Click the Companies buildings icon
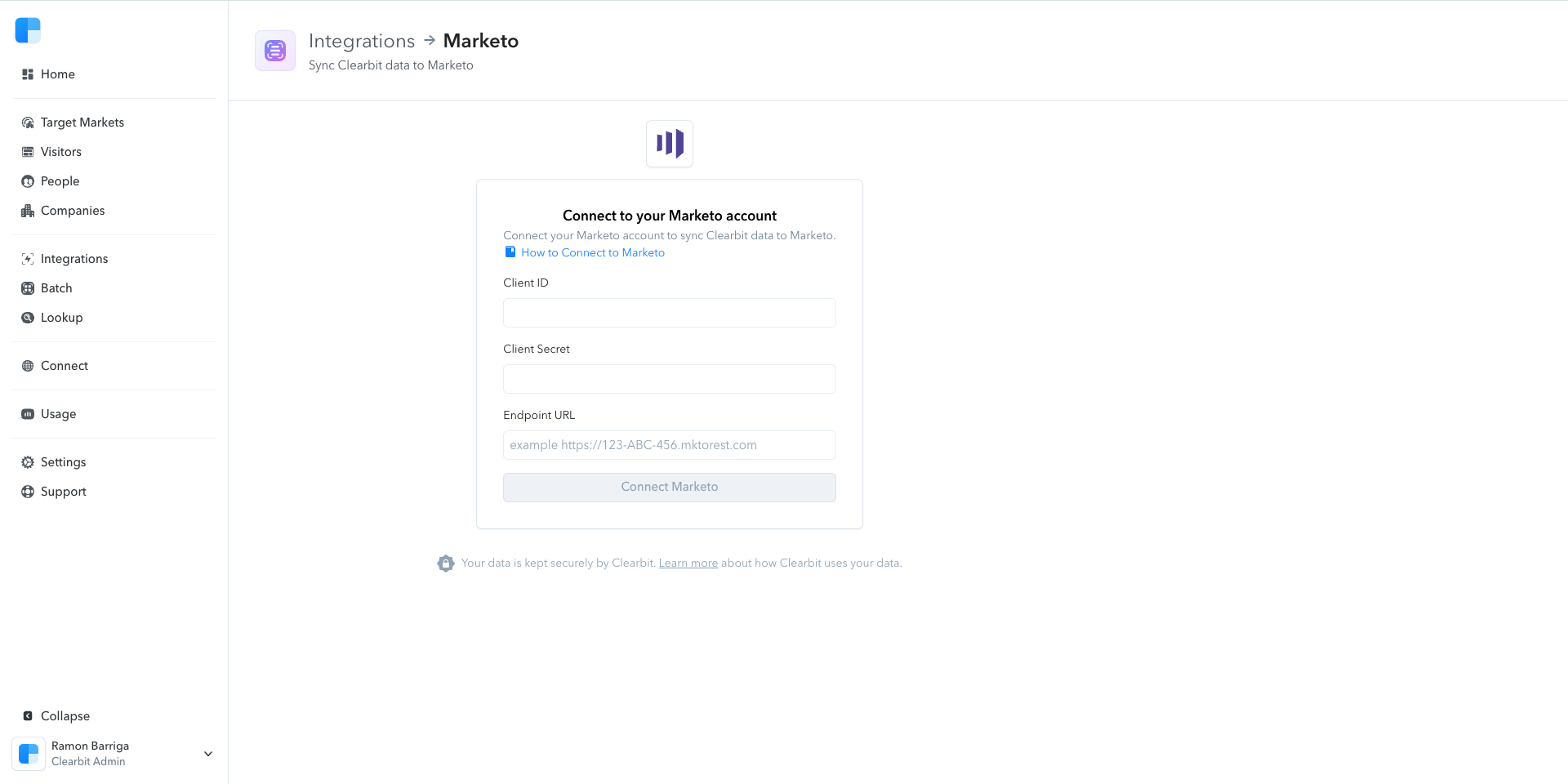 [x=28, y=211]
